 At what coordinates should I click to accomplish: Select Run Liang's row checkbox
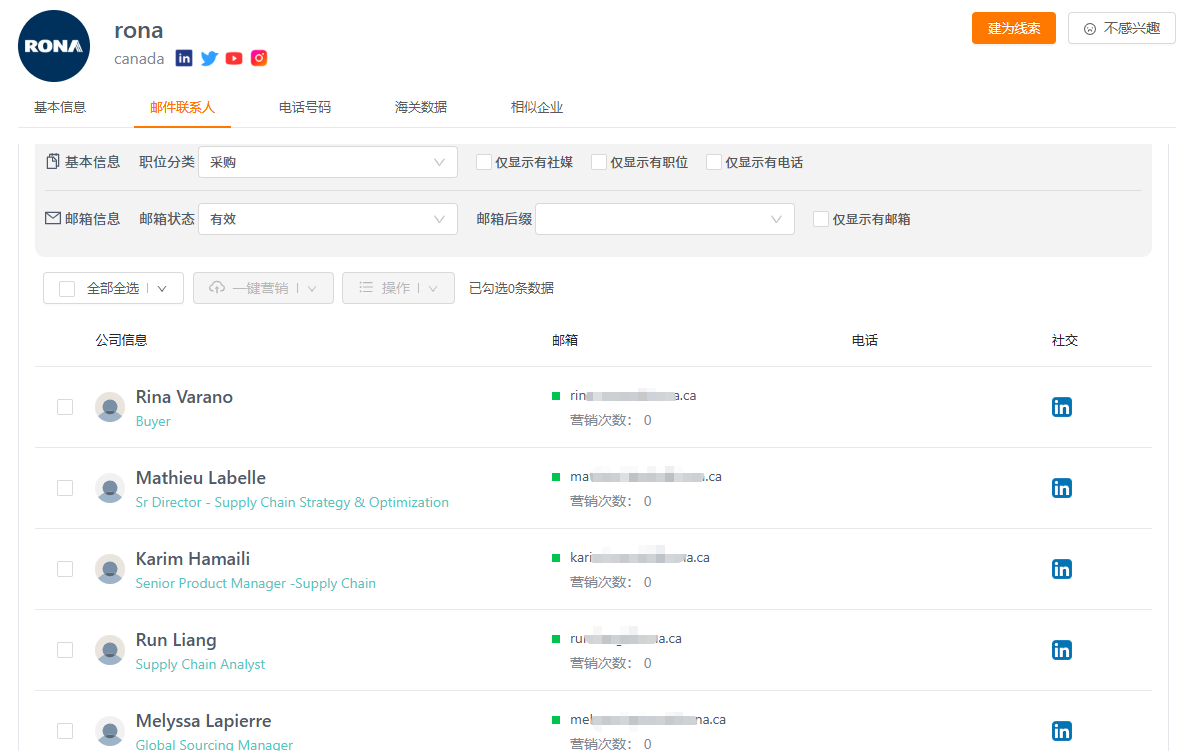point(65,650)
